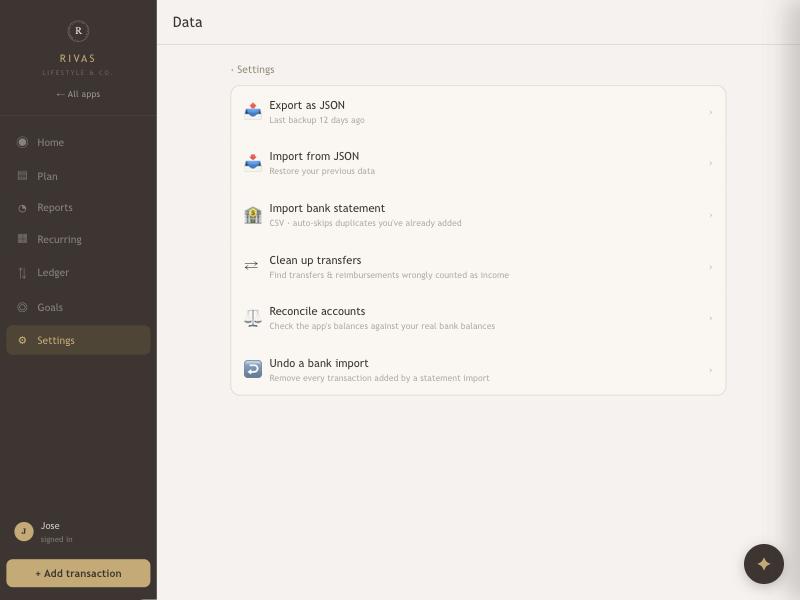Click the Undo a bank import arrow icon
Screen dimensions: 800x600
[x=253, y=369]
